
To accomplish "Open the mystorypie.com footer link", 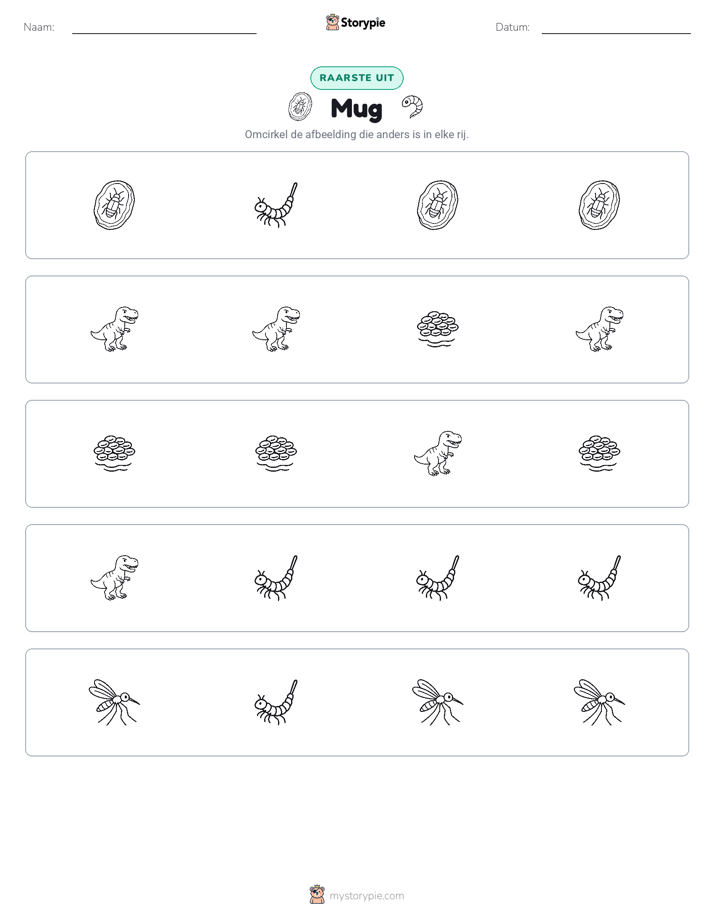I will (357, 895).
